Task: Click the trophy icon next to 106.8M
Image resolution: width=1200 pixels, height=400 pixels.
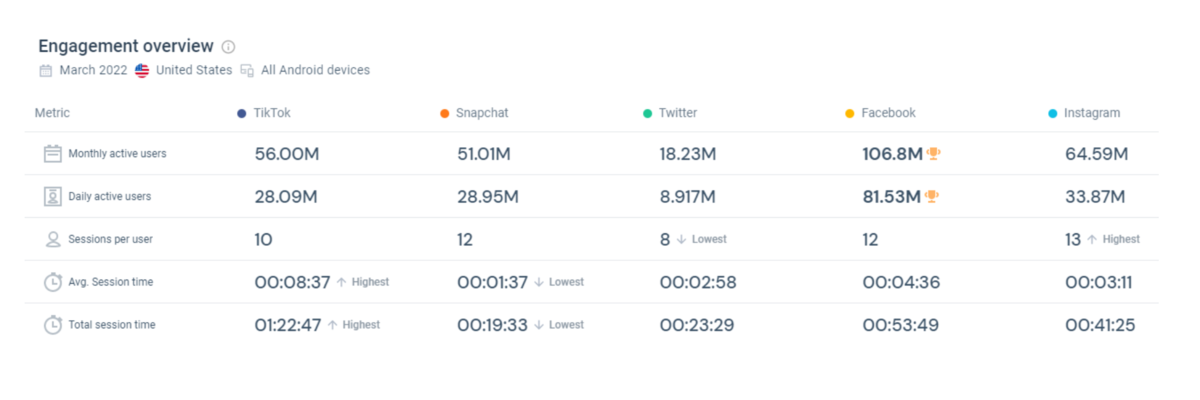Action: pos(933,154)
